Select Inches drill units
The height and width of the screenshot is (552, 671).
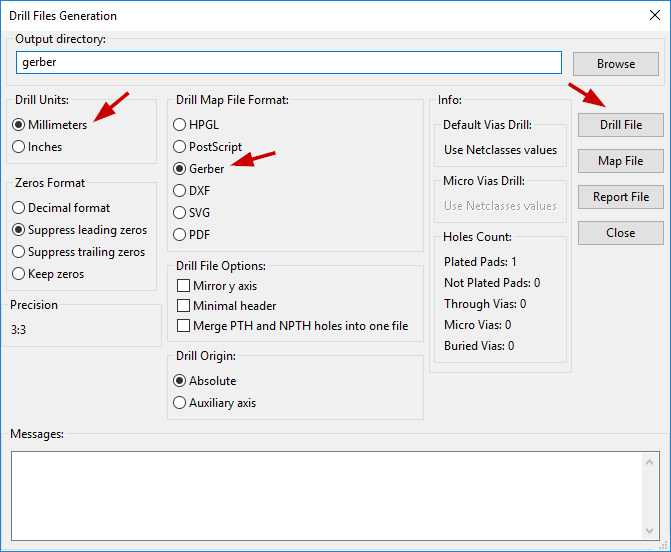(x=37, y=147)
